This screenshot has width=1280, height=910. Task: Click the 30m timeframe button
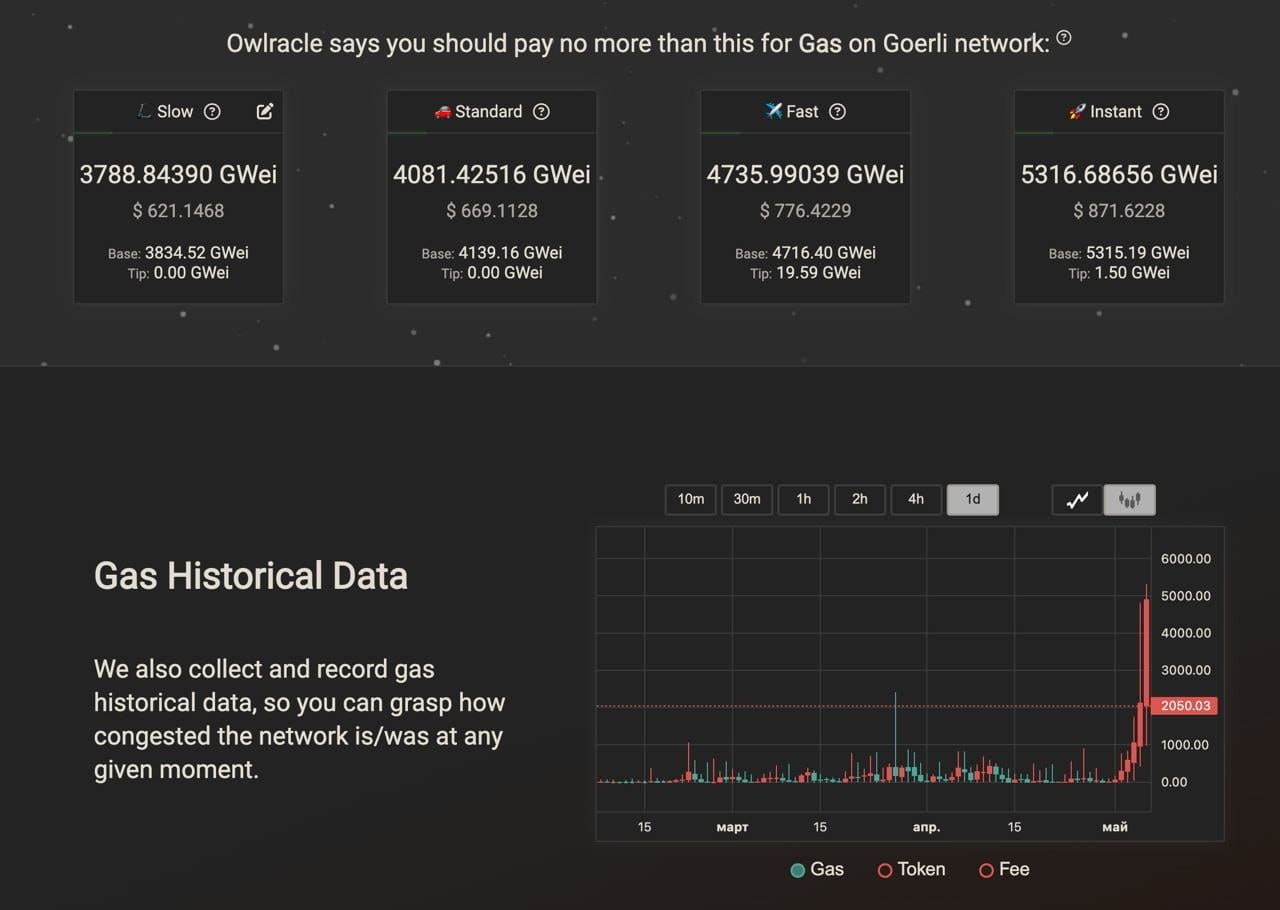tap(747, 500)
